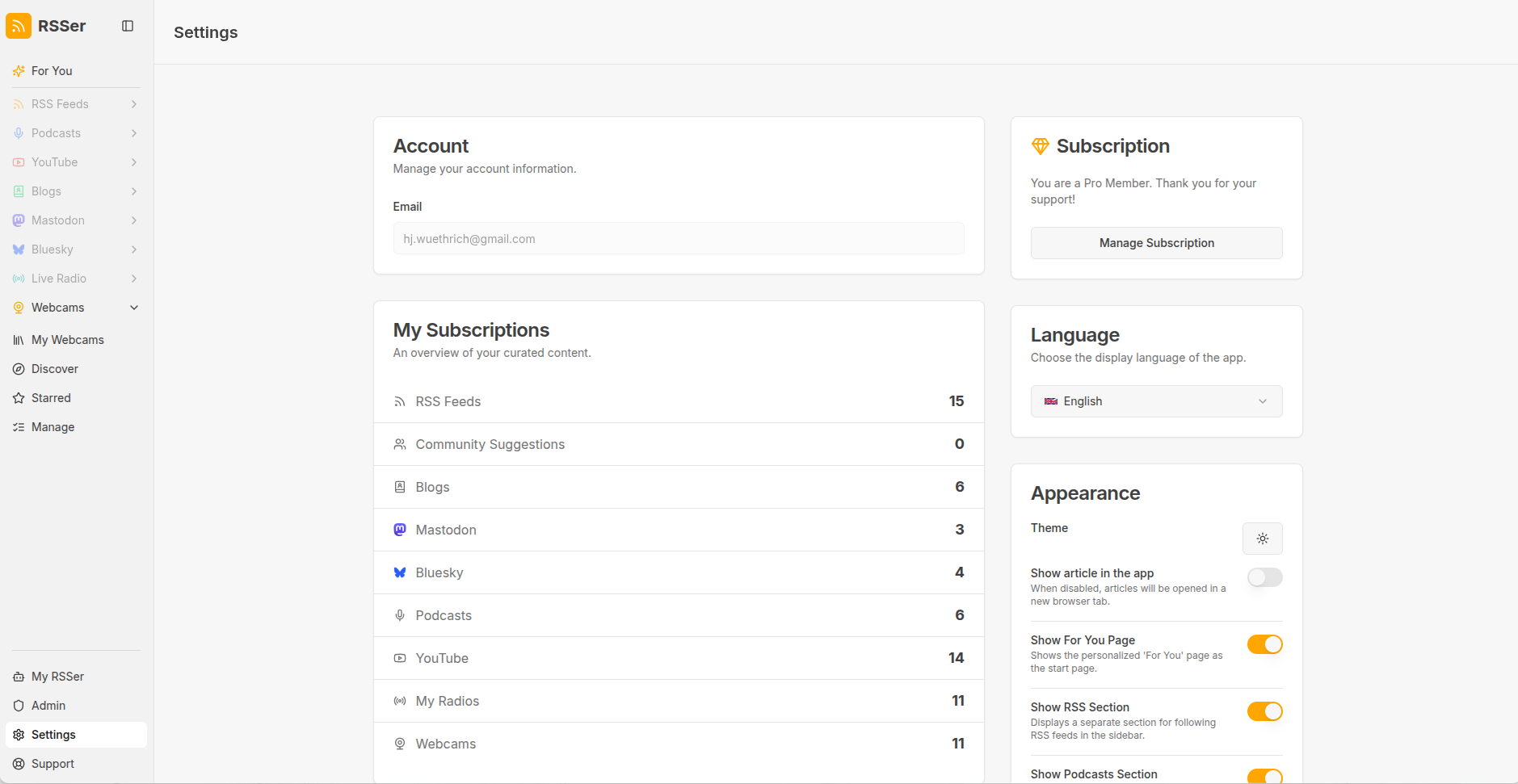Viewport: 1518px width, 784px height.
Task: Click the Mastodon icon in the sidebar
Action: click(x=19, y=220)
